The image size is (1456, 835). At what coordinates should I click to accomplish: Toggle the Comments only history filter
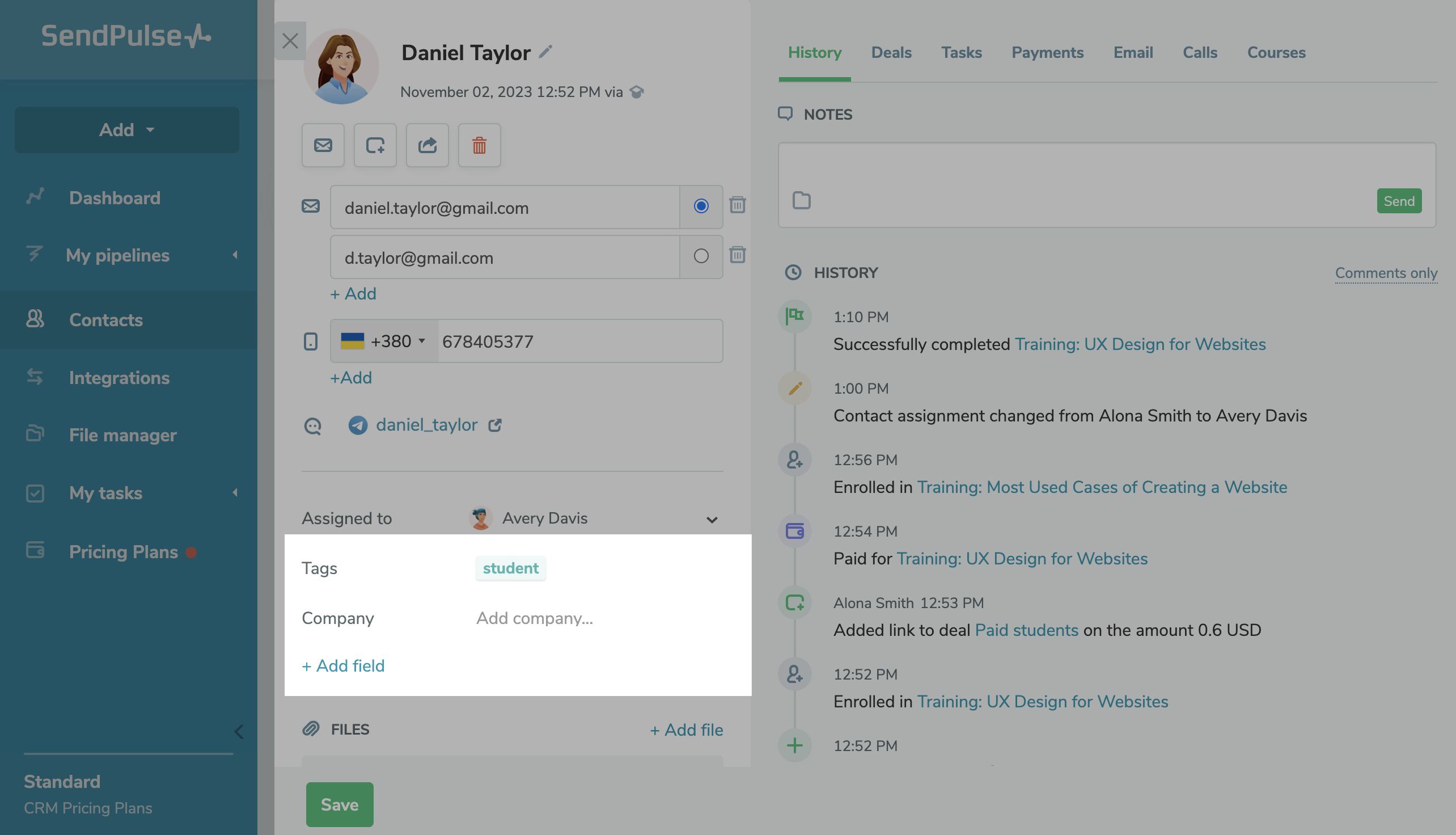click(x=1386, y=273)
